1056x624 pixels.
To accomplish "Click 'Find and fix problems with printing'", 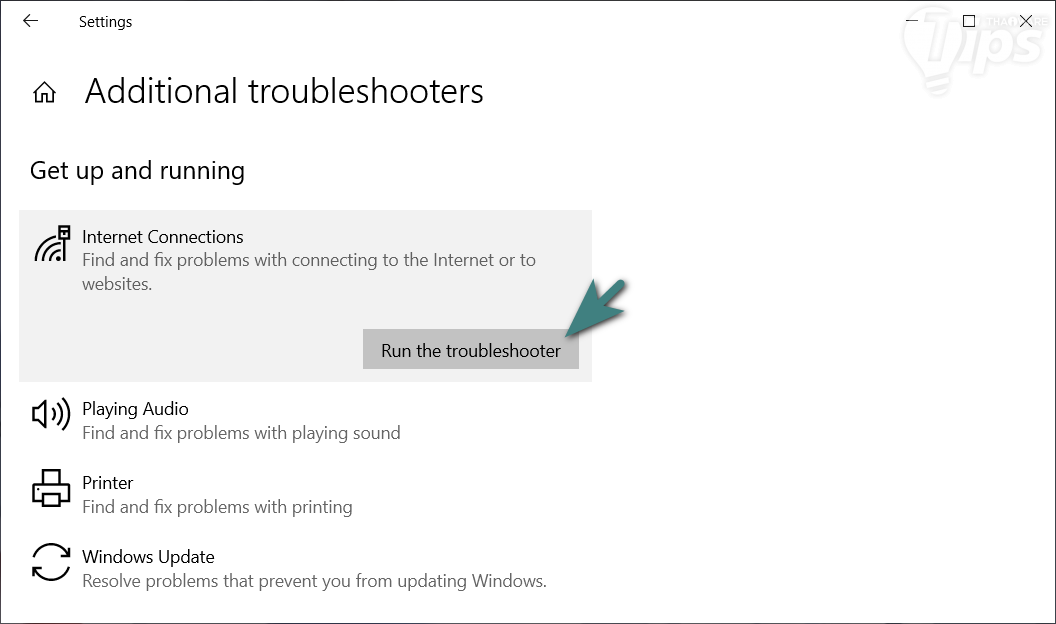I will click(x=217, y=507).
